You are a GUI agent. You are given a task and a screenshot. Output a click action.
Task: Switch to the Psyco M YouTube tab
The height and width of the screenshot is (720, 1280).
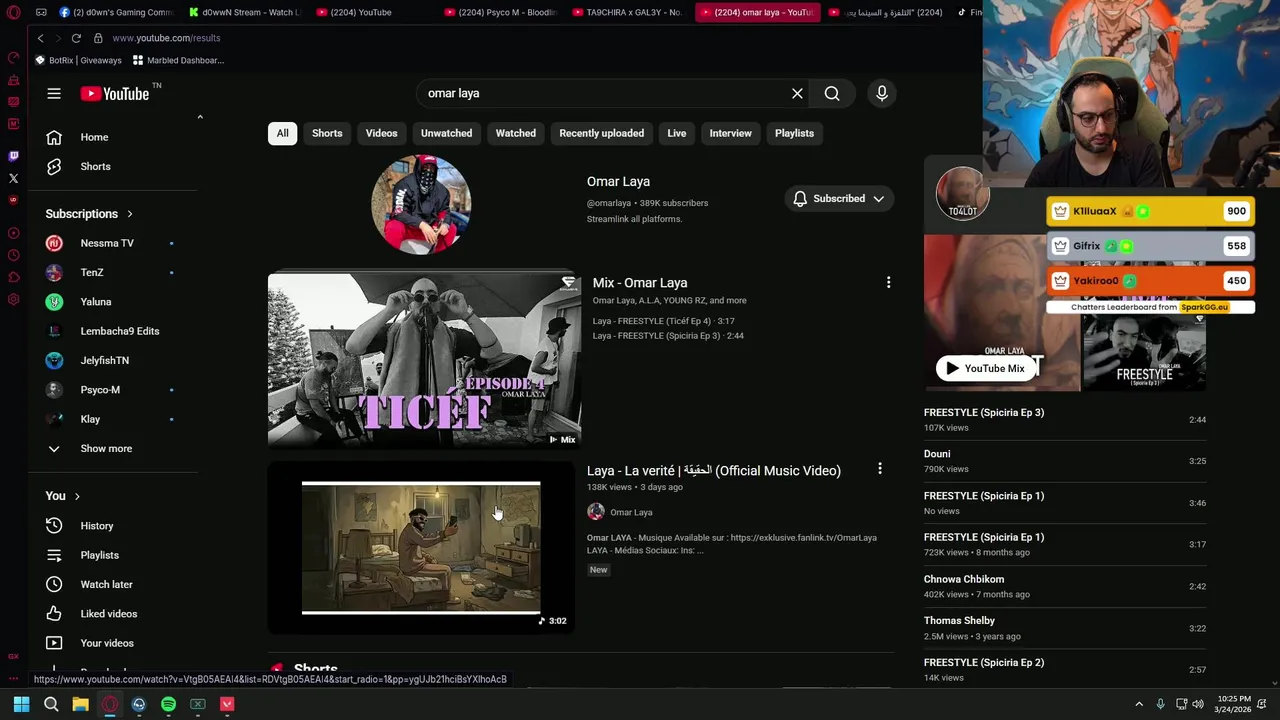pos(500,12)
